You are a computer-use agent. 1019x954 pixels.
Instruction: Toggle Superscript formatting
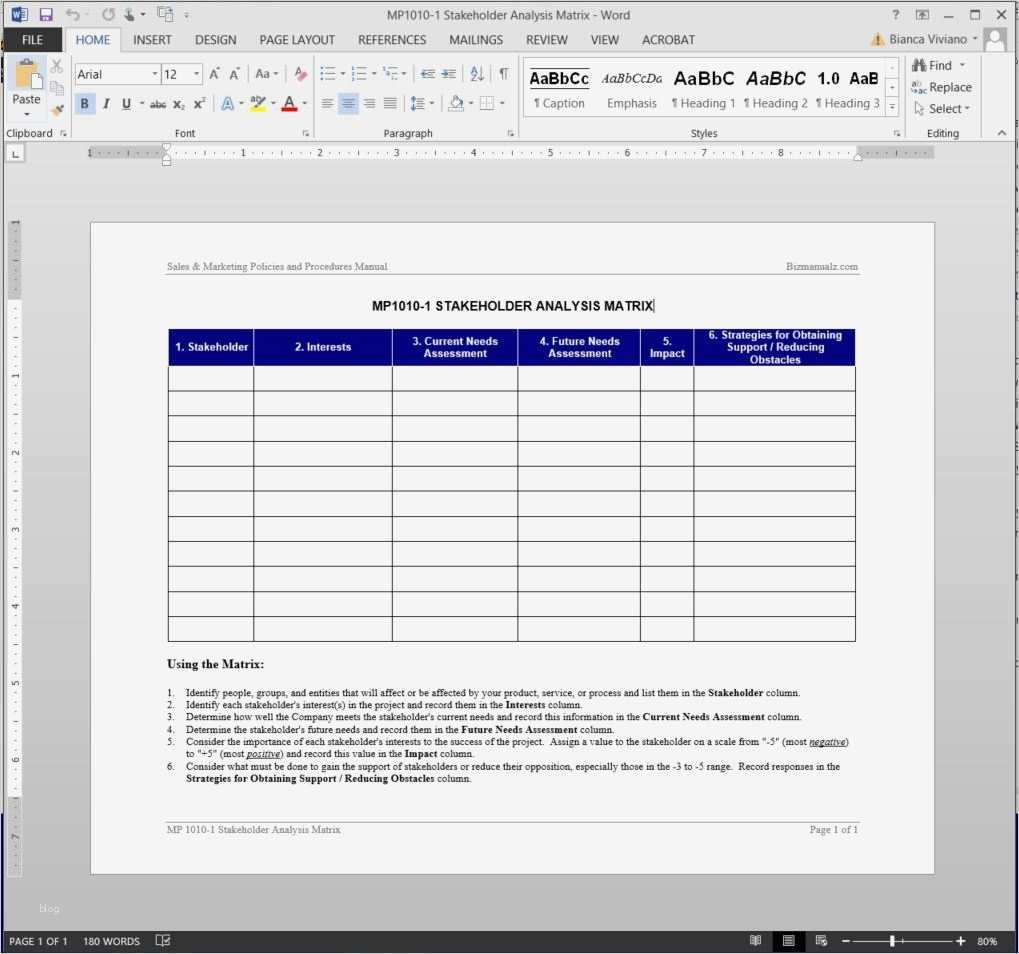click(199, 103)
